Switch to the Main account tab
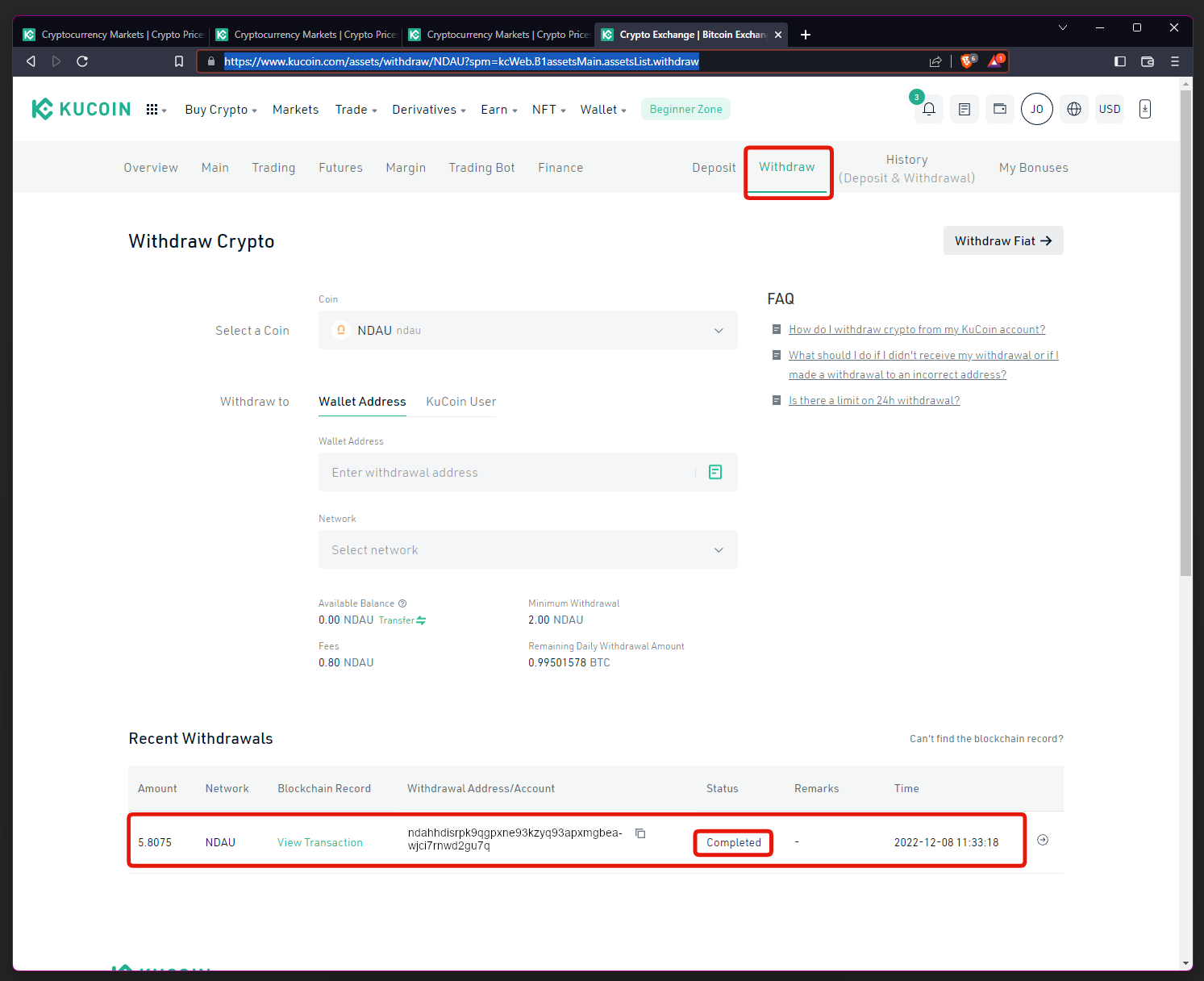Viewport: 1204px width, 981px height. [x=215, y=168]
